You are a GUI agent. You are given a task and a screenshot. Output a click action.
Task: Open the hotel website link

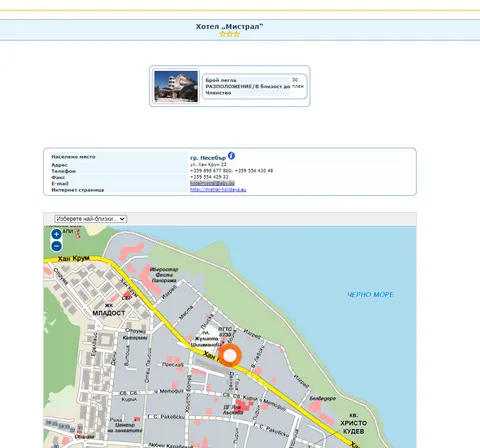[x=218, y=190]
